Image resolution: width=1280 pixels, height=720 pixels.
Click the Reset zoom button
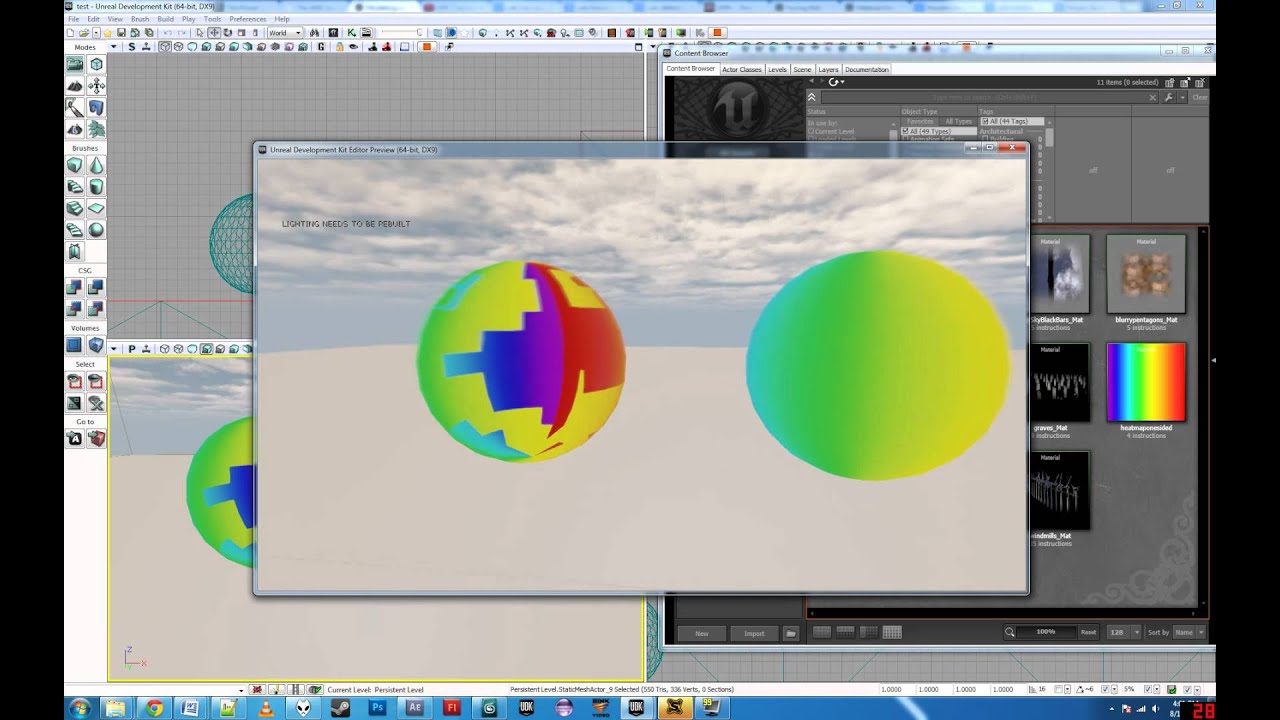pos(1088,632)
